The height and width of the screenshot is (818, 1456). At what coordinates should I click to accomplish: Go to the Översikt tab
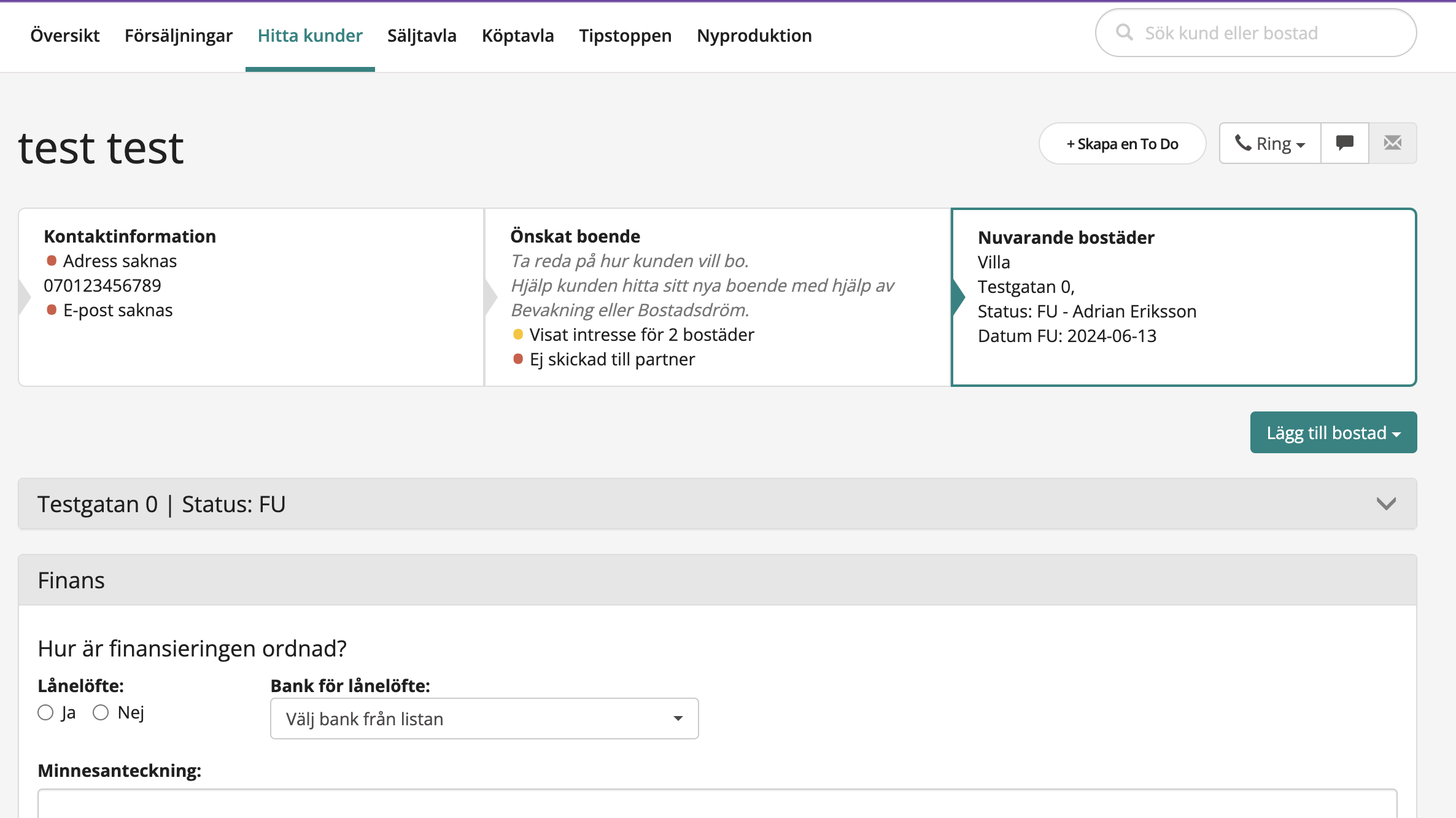click(x=64, y=36)
